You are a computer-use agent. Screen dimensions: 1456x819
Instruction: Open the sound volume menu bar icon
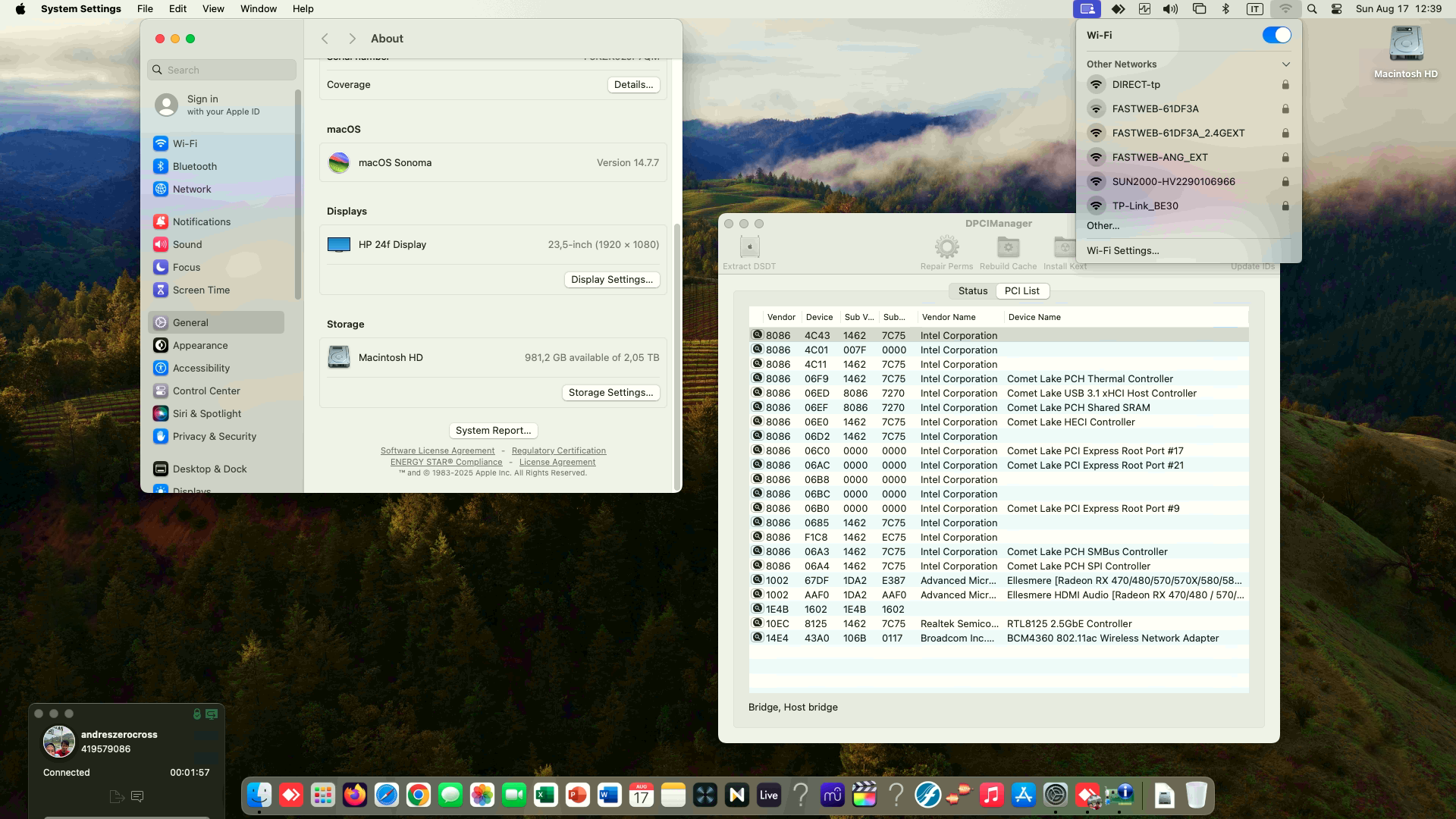(1171, 9)
